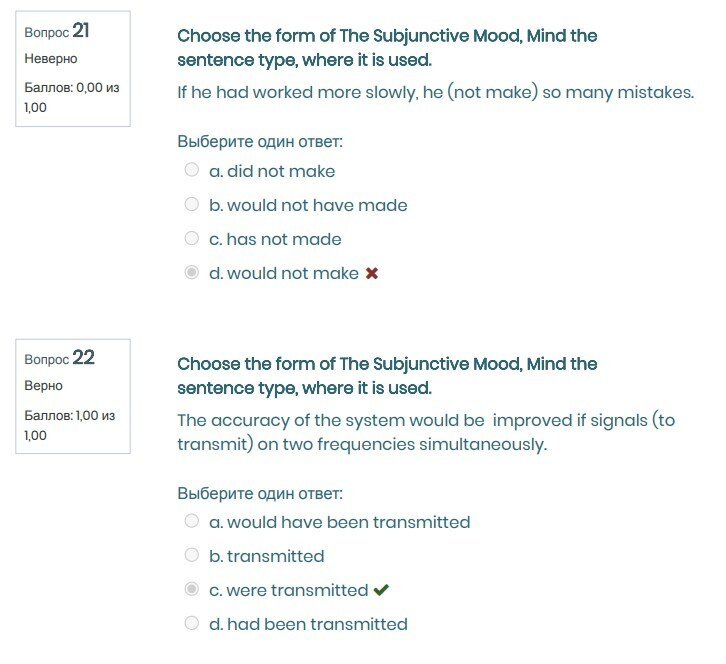The height and width of the screenshot is (664, 726).
Task: Choose the 'transmitted' radio option
Action: coord(192,555)
